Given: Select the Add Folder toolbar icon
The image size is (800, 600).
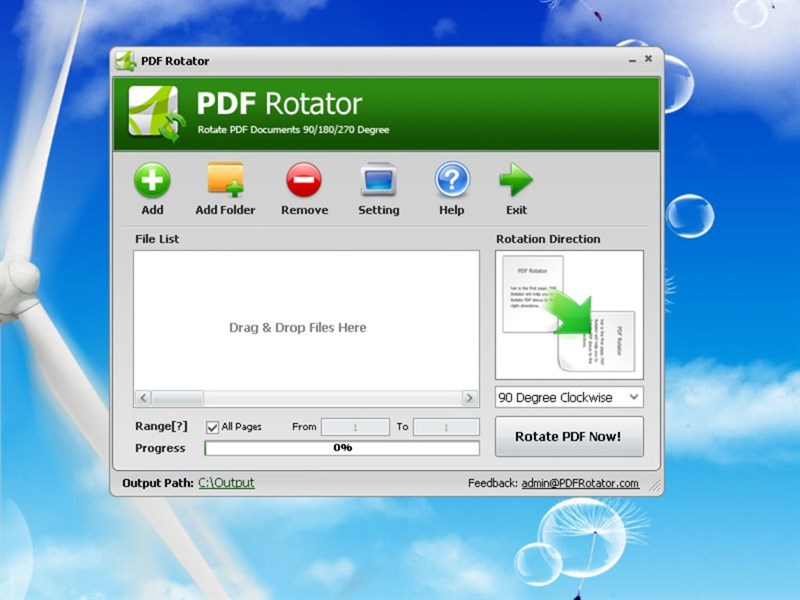Looking at the screenshot, I should (225, 188).
